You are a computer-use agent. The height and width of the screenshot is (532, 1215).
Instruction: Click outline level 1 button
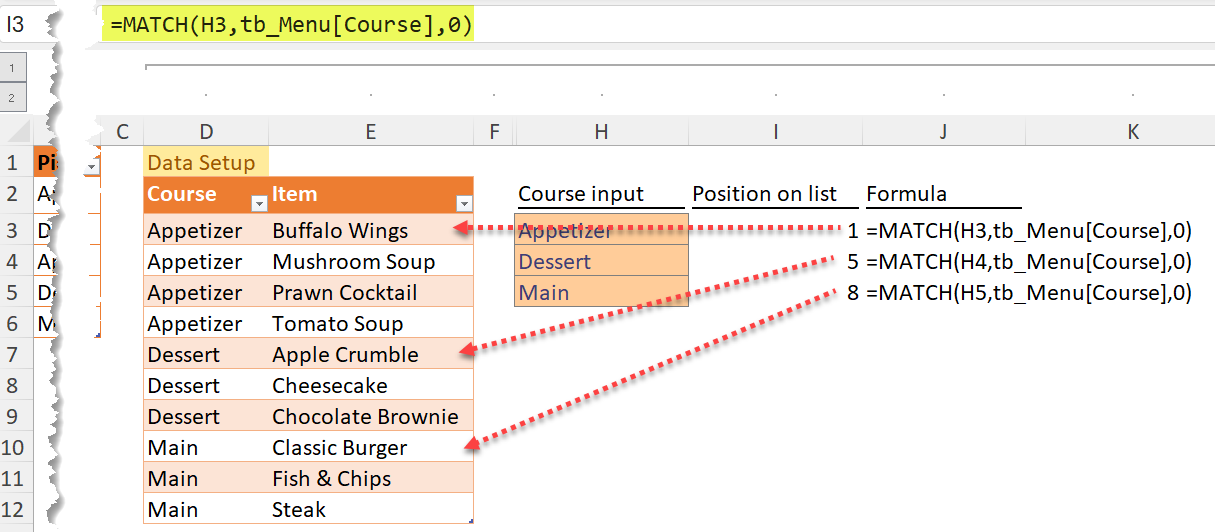tap(12, 68)
